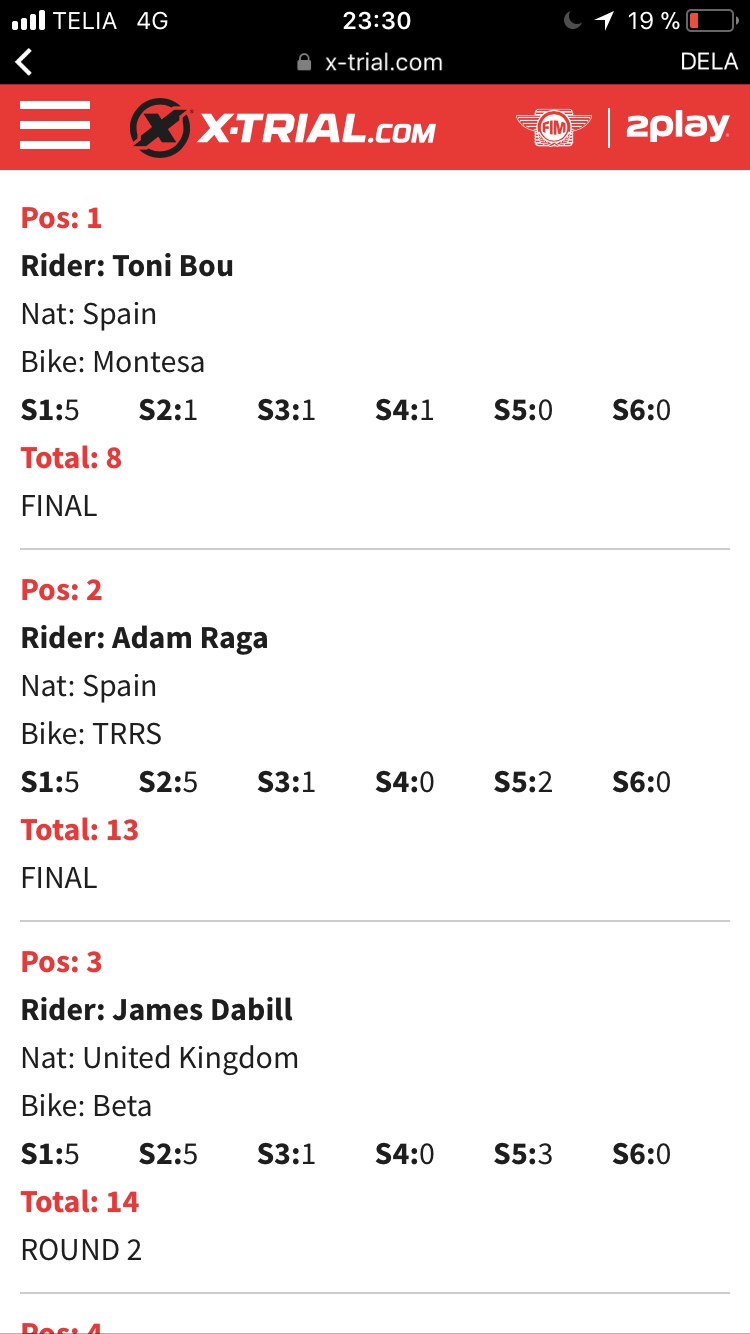This screenshot has height=1334, width=750.
Task: Tap the x-trial.com address bar
Action: click(x=384, y=62)
